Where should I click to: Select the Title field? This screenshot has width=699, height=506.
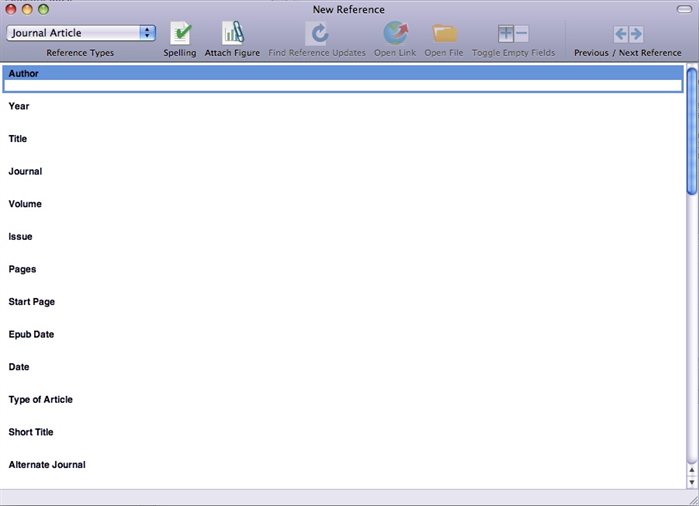(x=18, y=139)
